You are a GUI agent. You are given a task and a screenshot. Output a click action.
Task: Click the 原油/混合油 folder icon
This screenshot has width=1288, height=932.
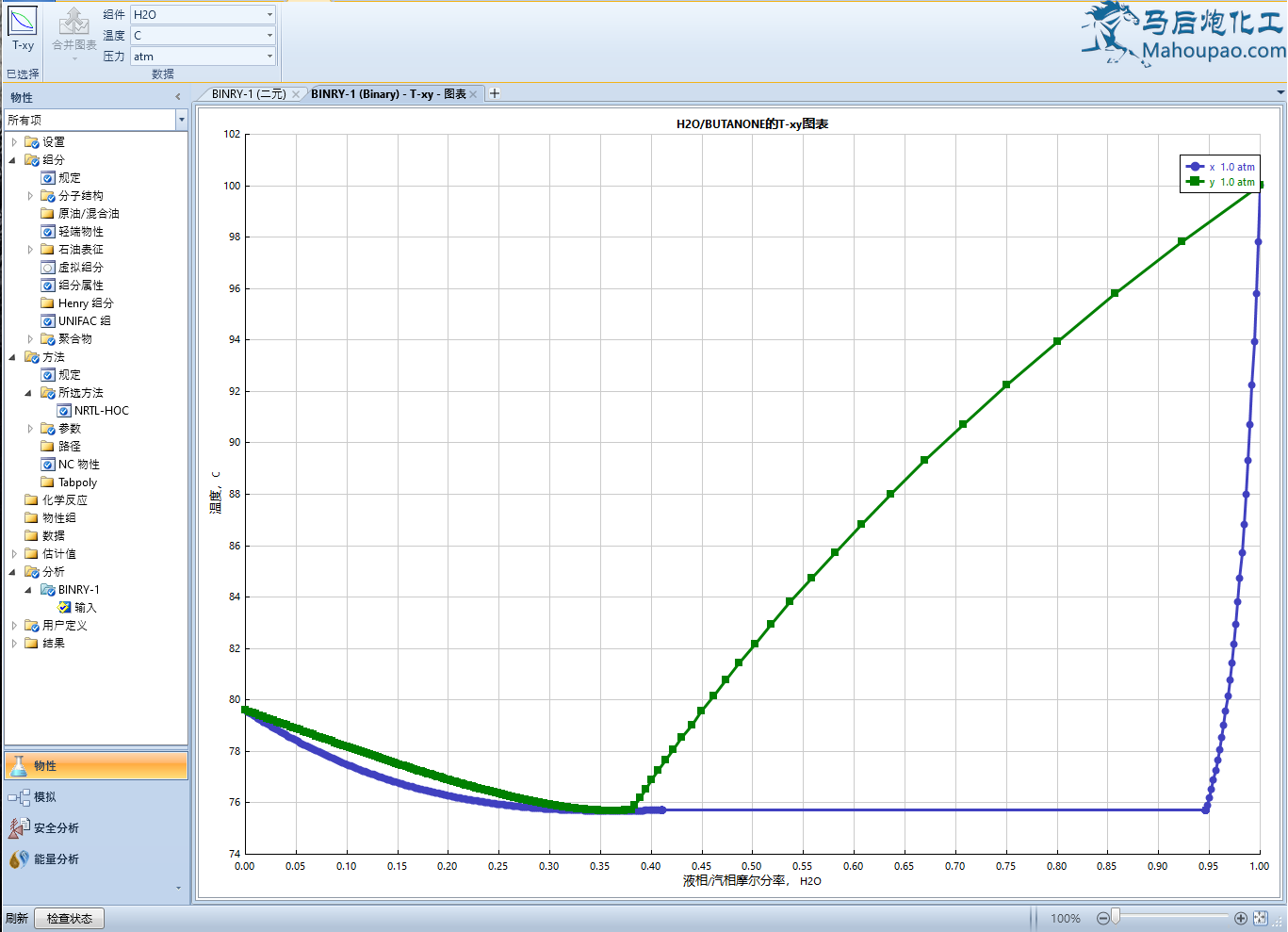[x=48, y=214]
